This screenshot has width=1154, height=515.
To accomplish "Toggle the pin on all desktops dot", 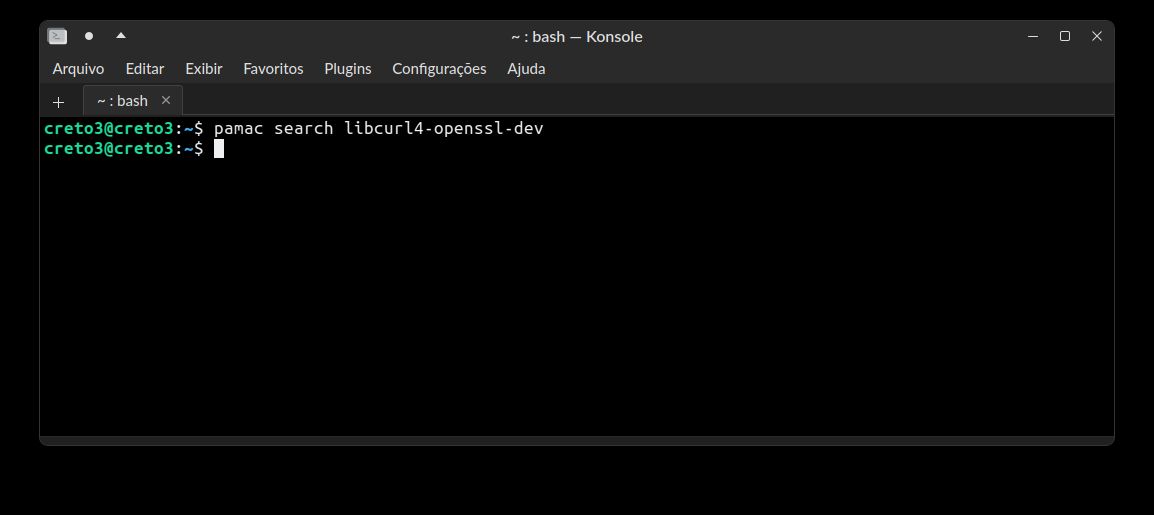I will click(89, 36).
